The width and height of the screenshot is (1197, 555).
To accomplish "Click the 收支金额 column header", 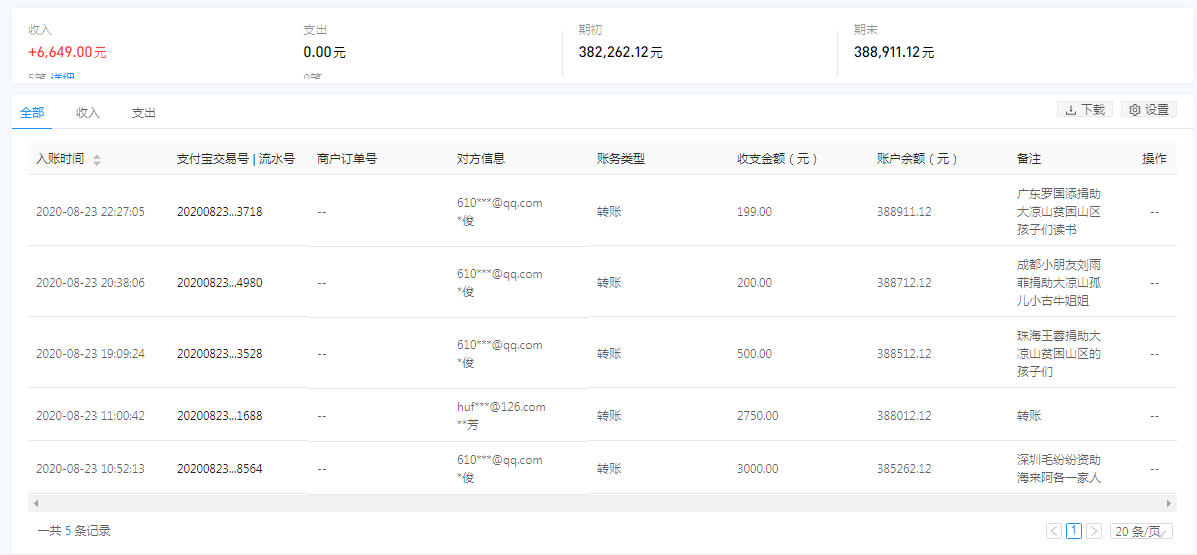I will pyautogui.click(x=778, y=159).
